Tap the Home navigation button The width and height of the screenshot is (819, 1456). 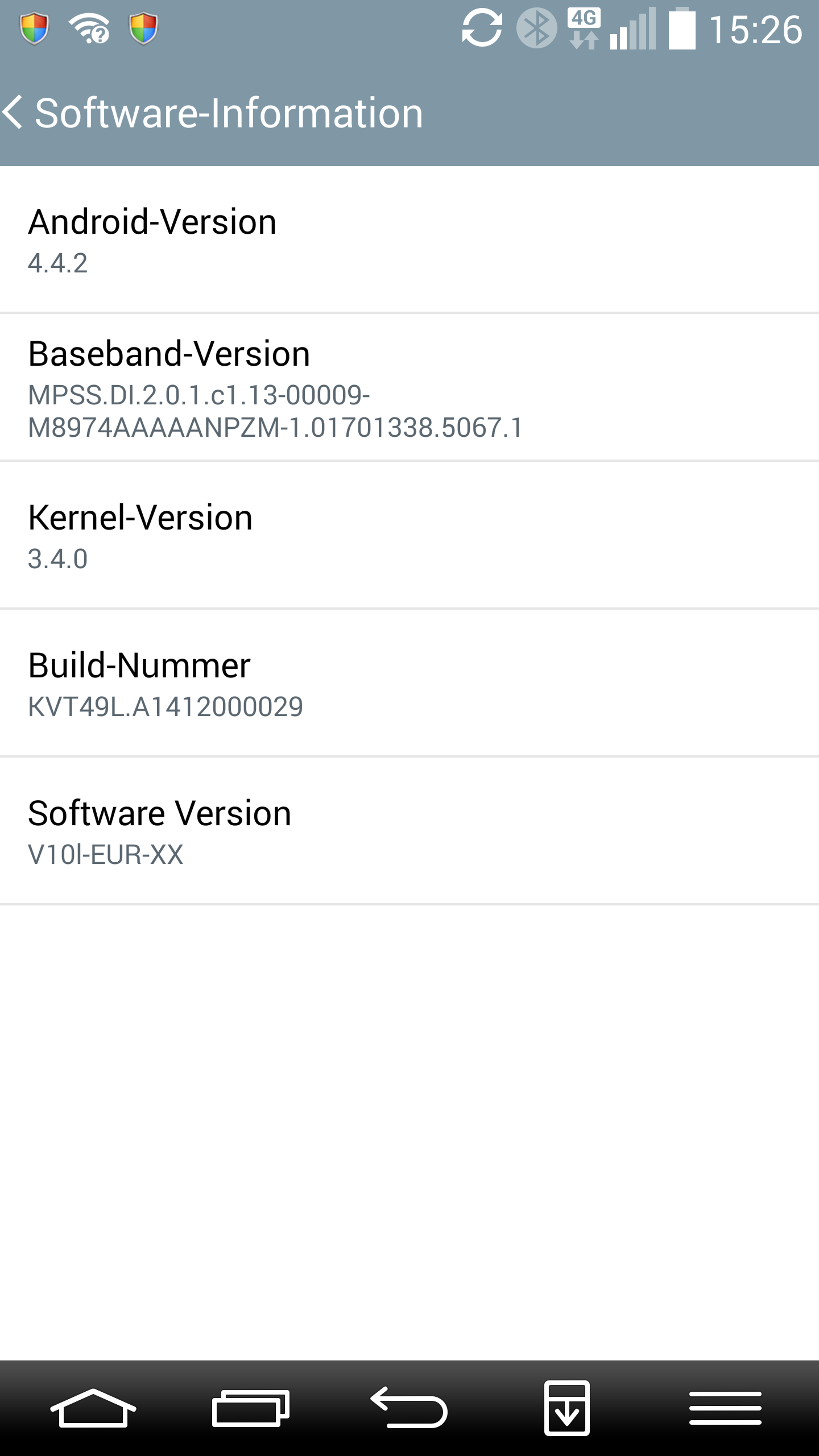tap(93, 1408)
